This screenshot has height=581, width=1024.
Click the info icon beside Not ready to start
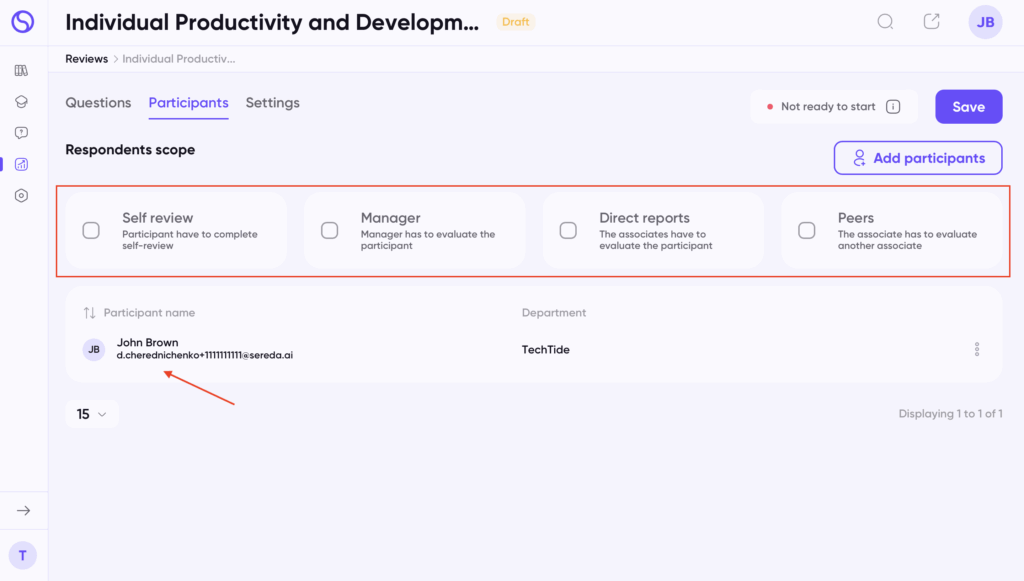[x=893, y=107]
